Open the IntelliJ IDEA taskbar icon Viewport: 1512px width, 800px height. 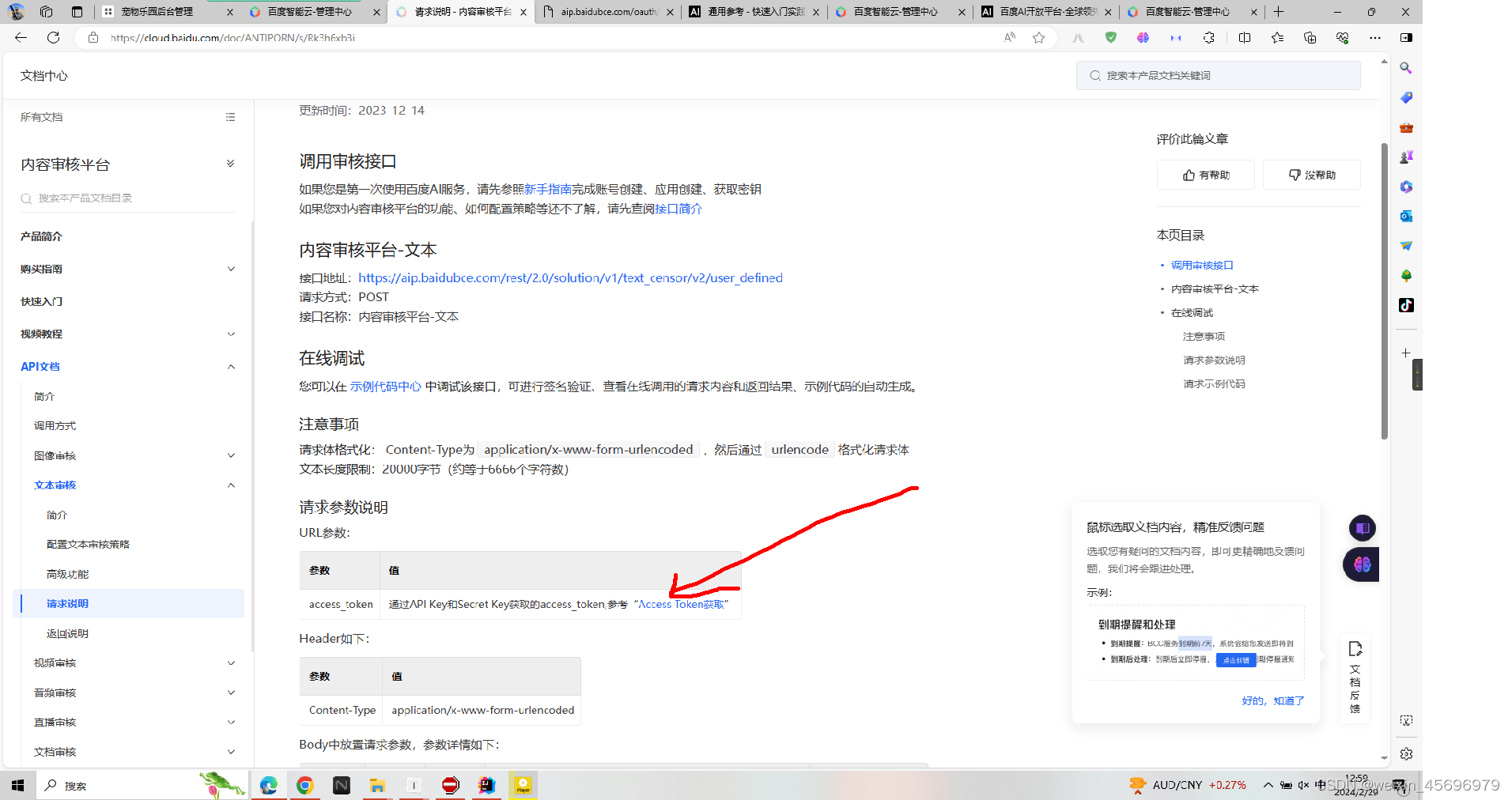[x=486, y=785]
